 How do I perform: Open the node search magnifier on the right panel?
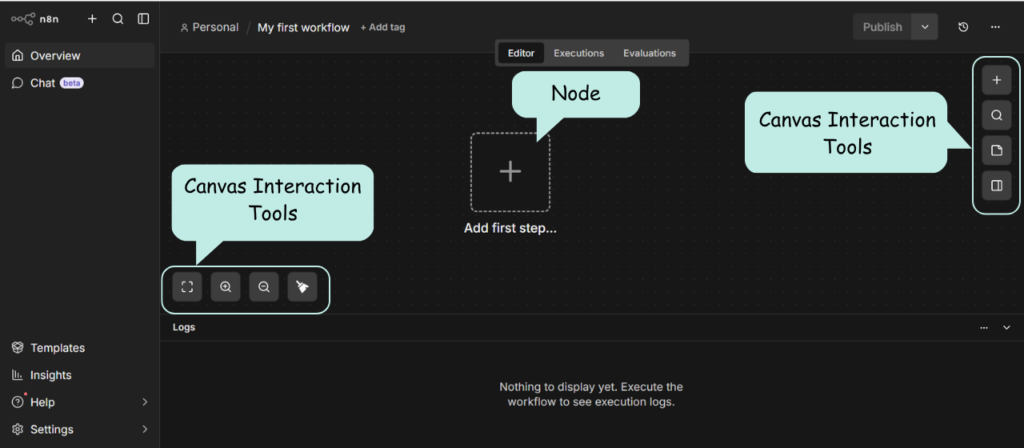point(996,115)
